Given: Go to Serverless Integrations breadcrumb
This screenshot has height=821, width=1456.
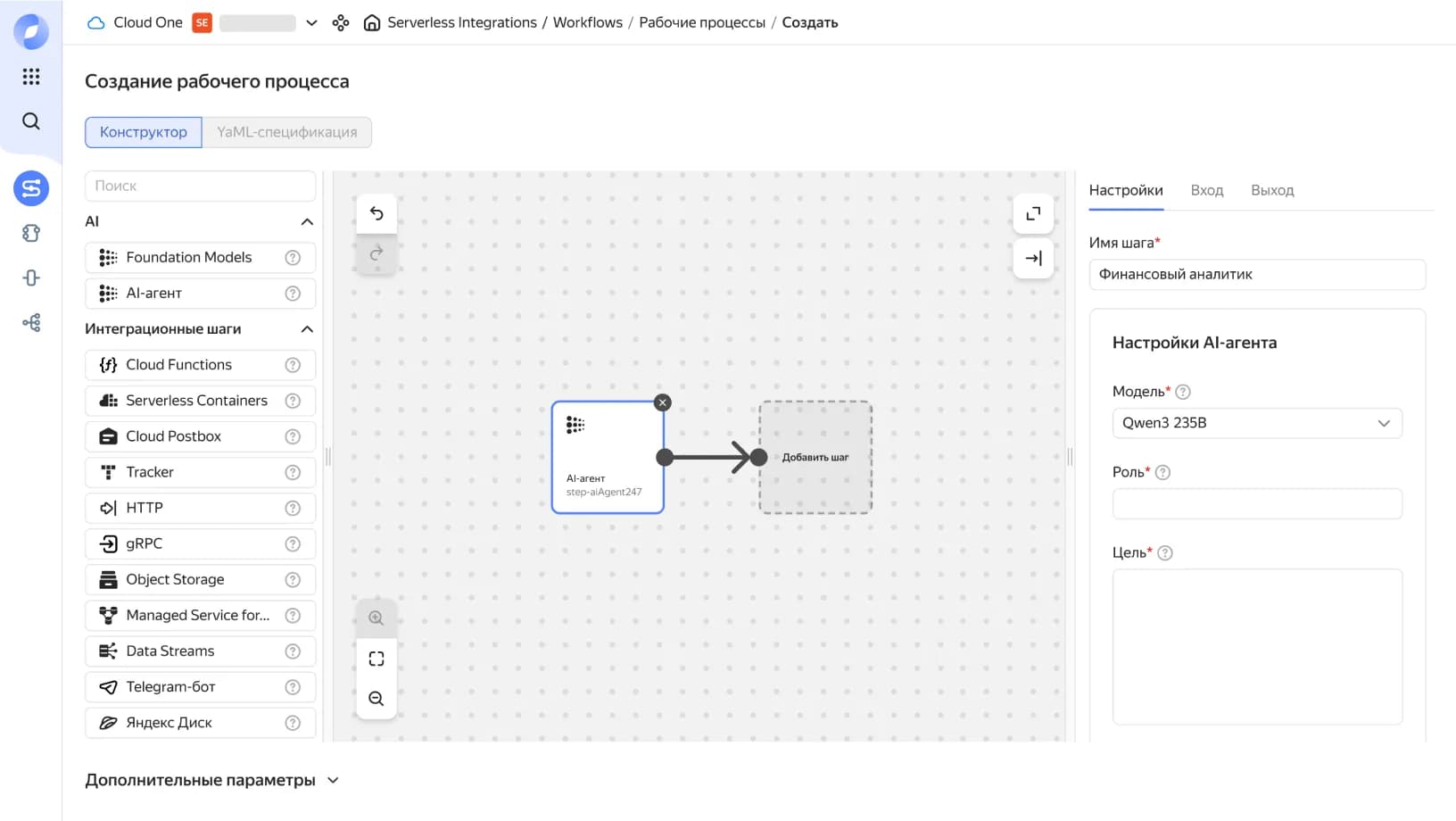Looking at the screenshot, I should tap(462, 22).
